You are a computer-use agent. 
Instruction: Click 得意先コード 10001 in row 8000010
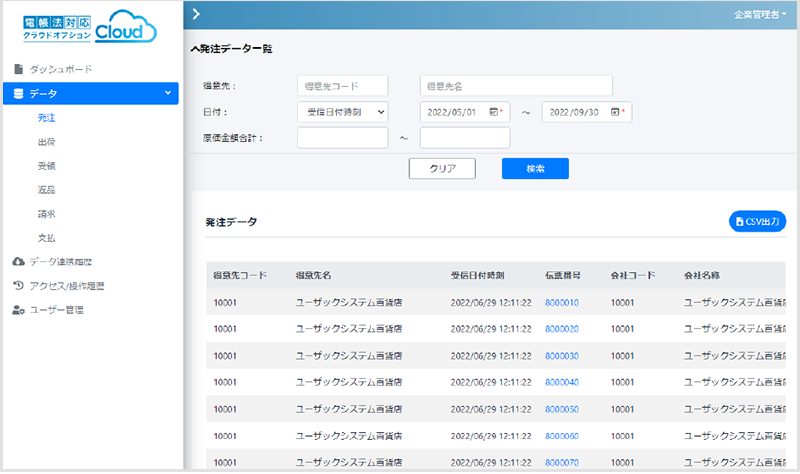click(225, 303)
